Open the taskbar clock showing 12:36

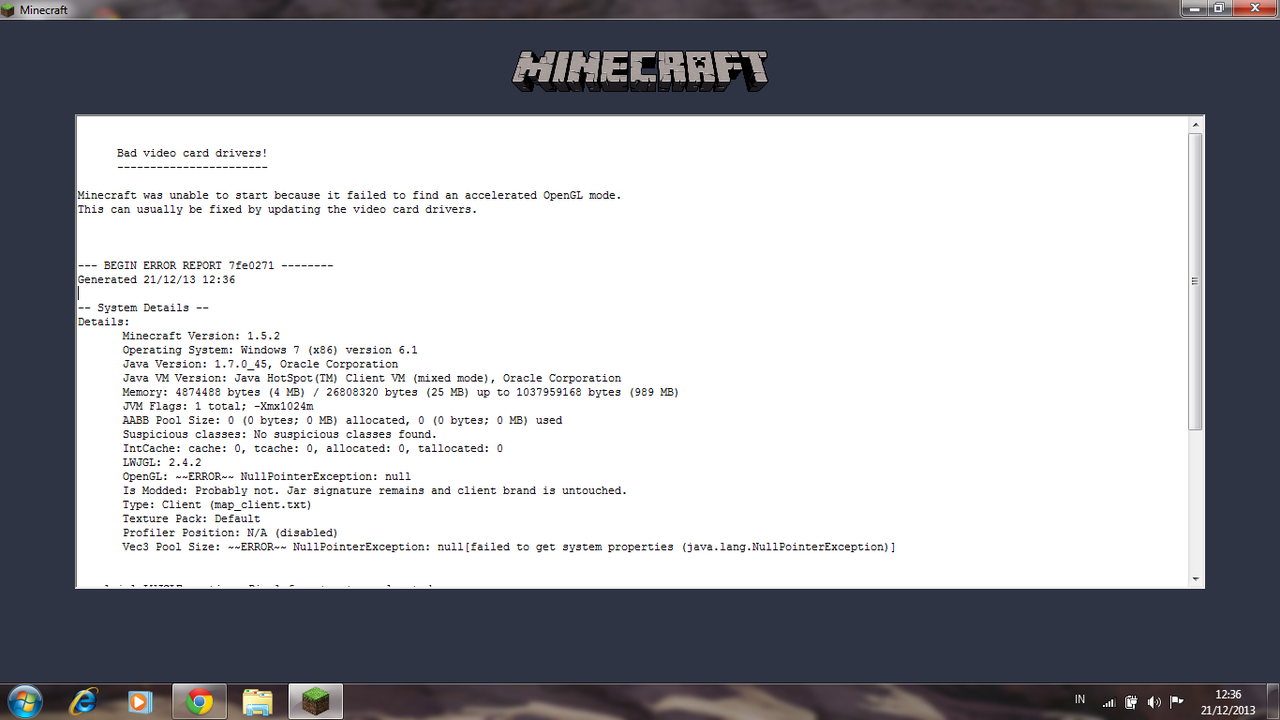tap(1227, 702)
